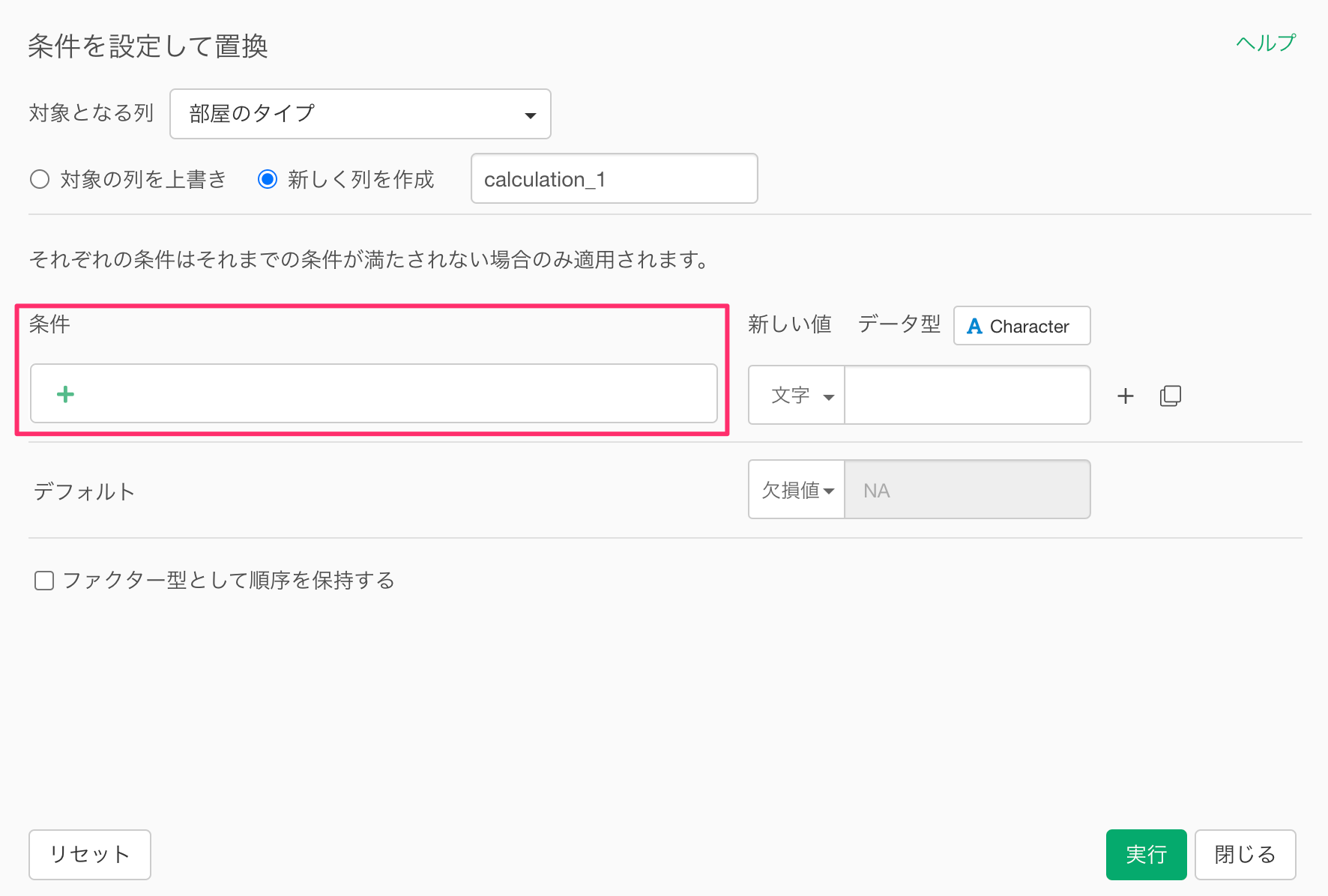Open the Character data type selector
Screen dimensions: 1328x896
(1021, 326)
